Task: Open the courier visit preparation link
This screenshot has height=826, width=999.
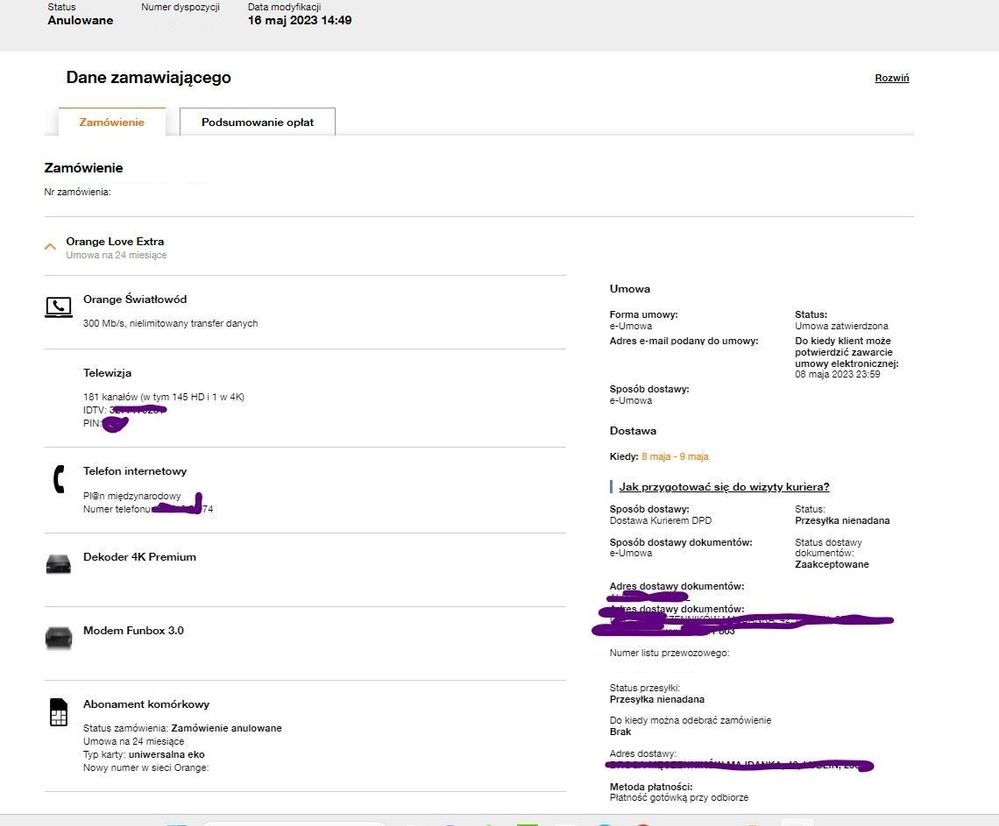Action: [723, 487]
